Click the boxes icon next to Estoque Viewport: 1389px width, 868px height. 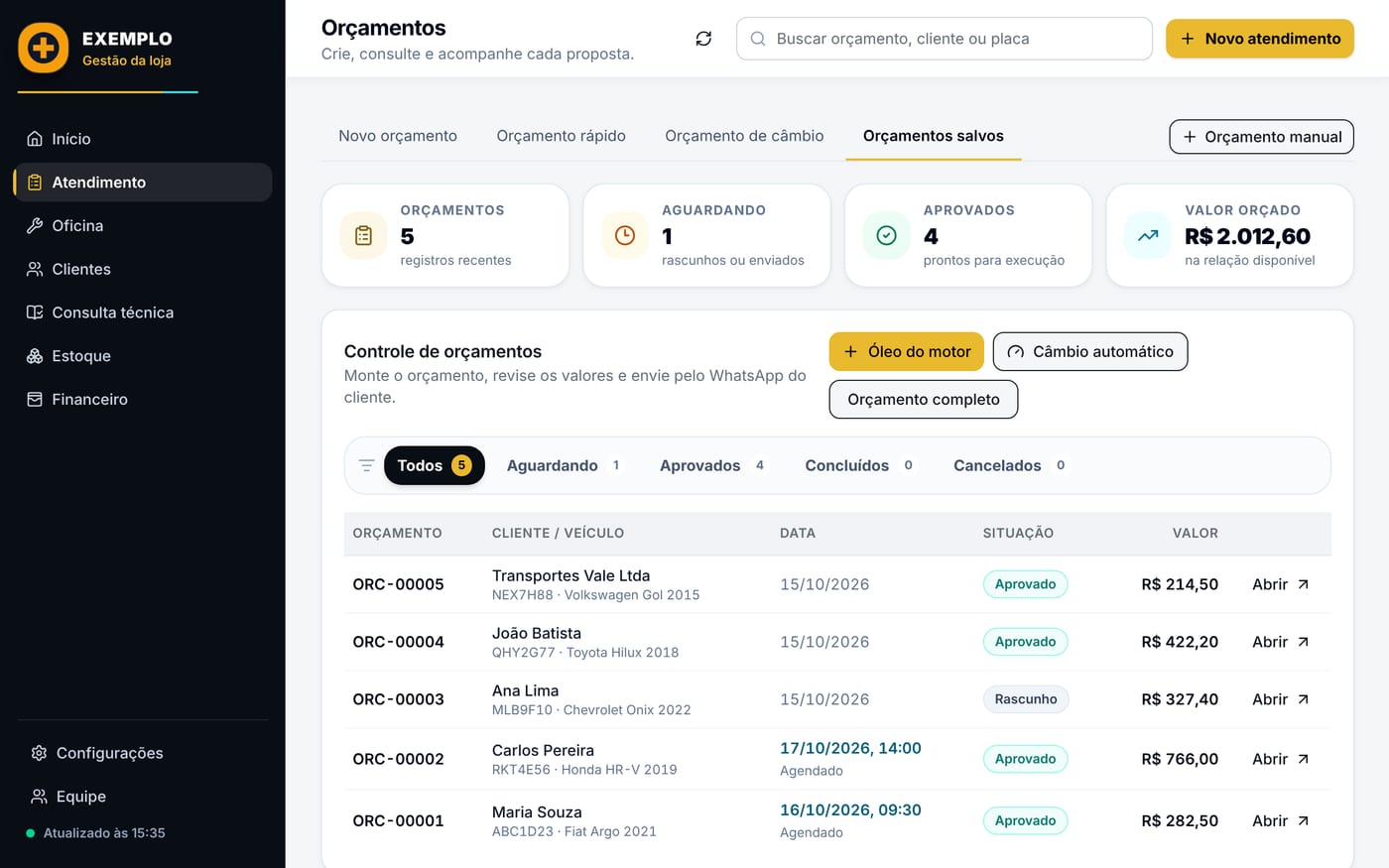pos(35,356)
